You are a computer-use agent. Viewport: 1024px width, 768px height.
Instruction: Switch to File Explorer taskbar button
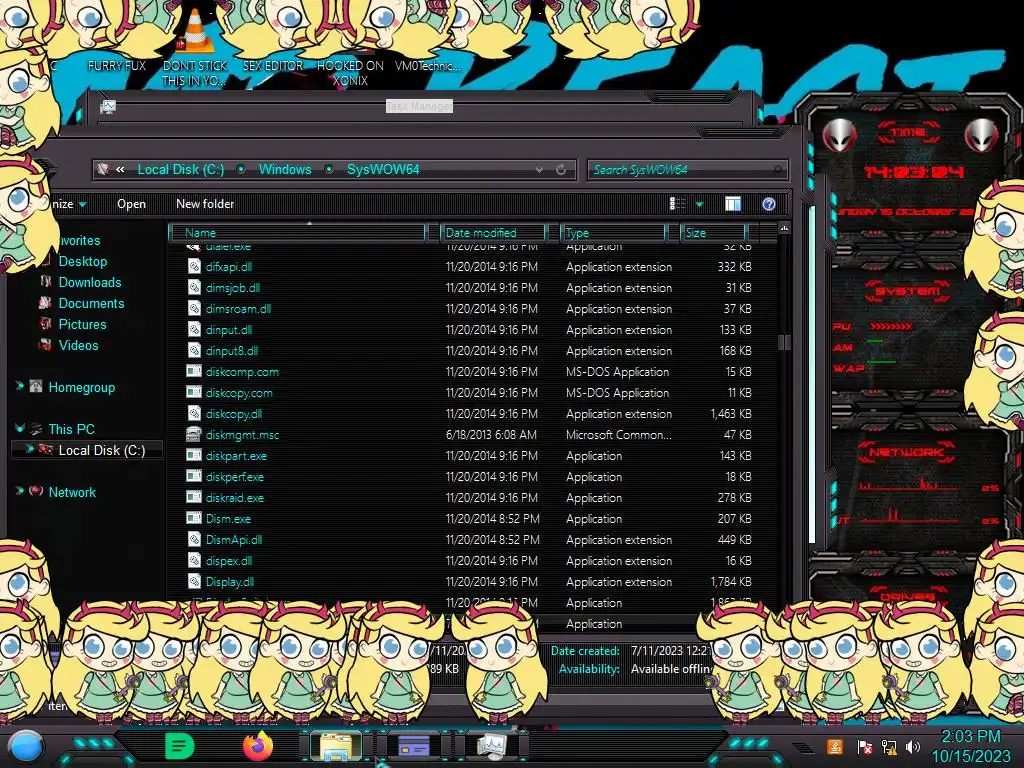tap(336, 746)
